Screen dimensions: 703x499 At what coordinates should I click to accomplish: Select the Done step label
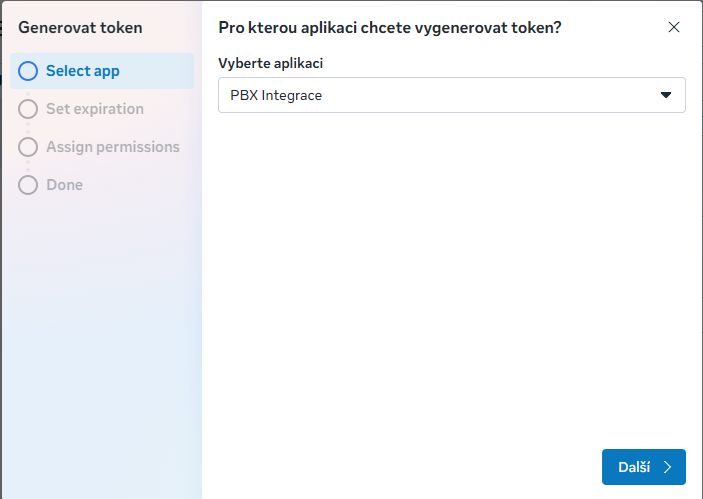pyautogui.click(x=64, y=185)
